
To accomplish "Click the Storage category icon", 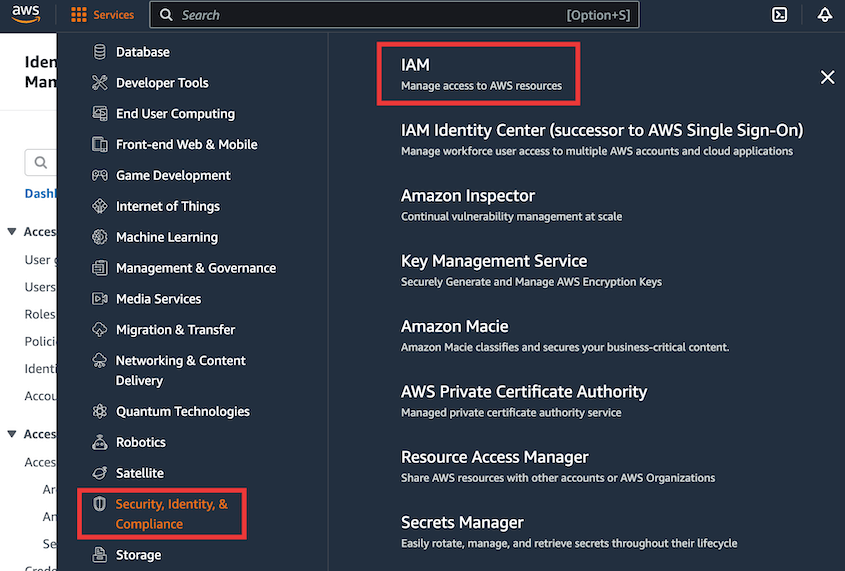I will coord(100,554).
